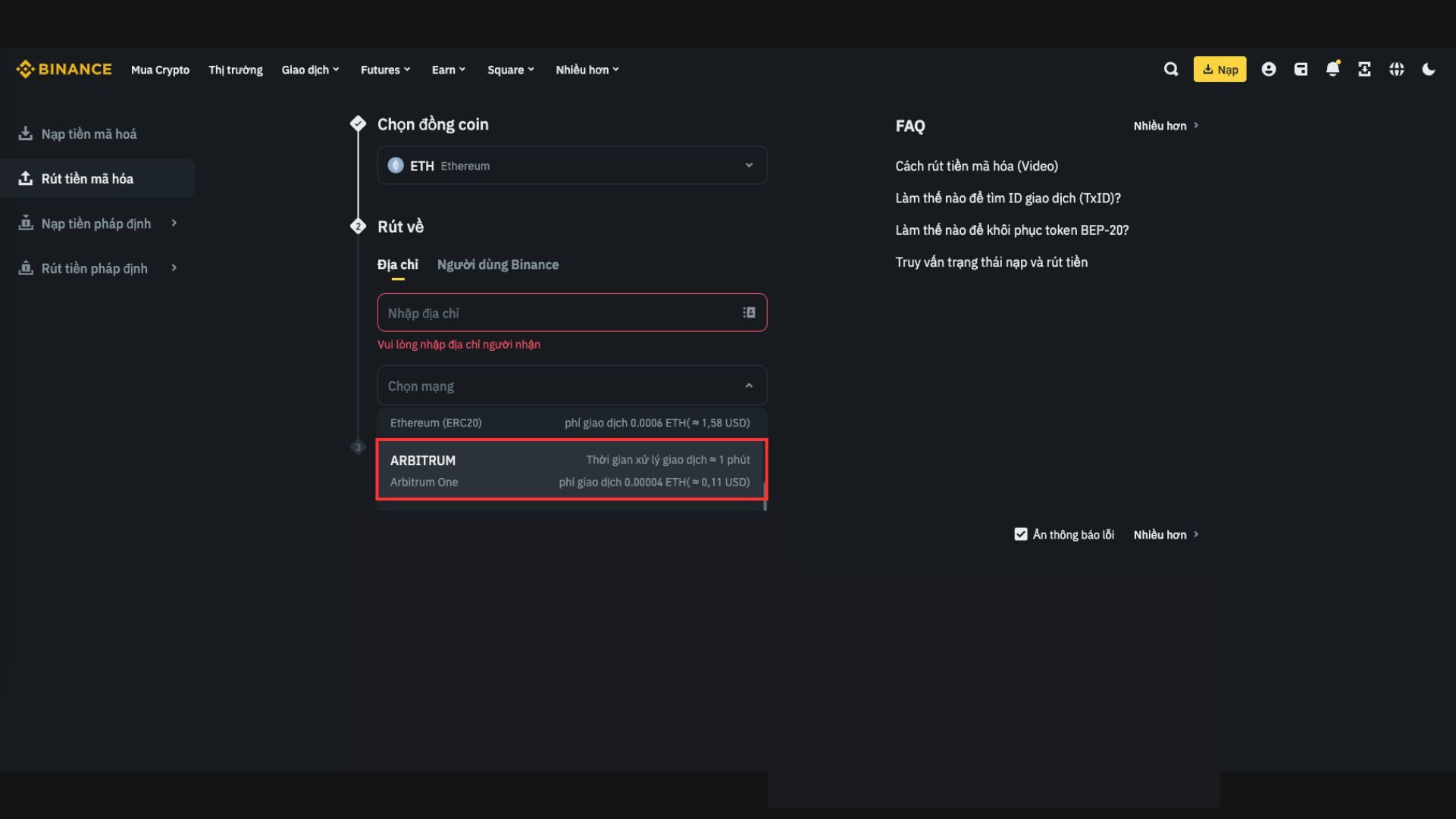1456x819 pixels.
Task: Expand the Earn menu
Action: coord(449,70)
